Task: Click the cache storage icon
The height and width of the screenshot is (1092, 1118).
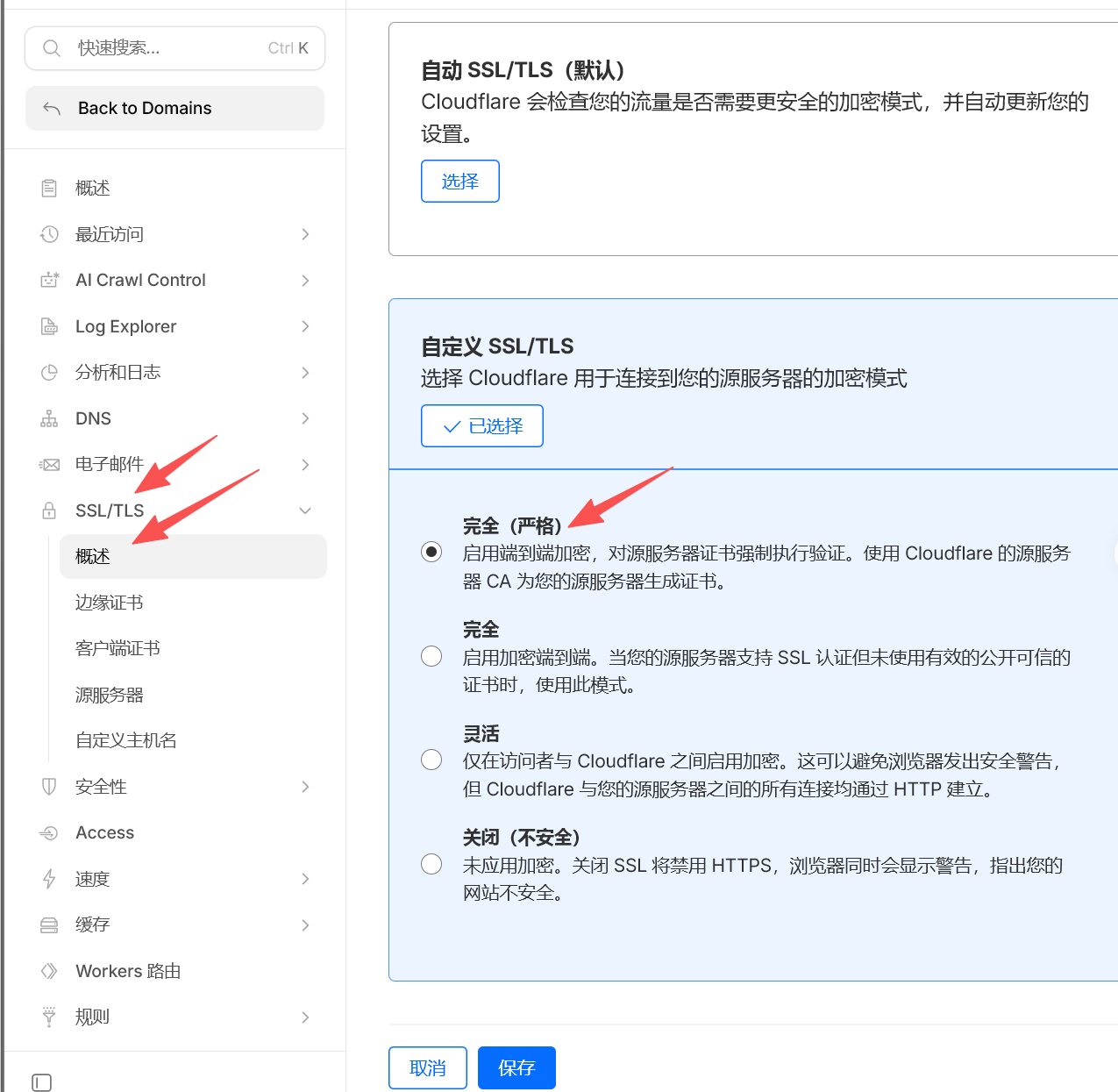Action: tap(49, 925)
